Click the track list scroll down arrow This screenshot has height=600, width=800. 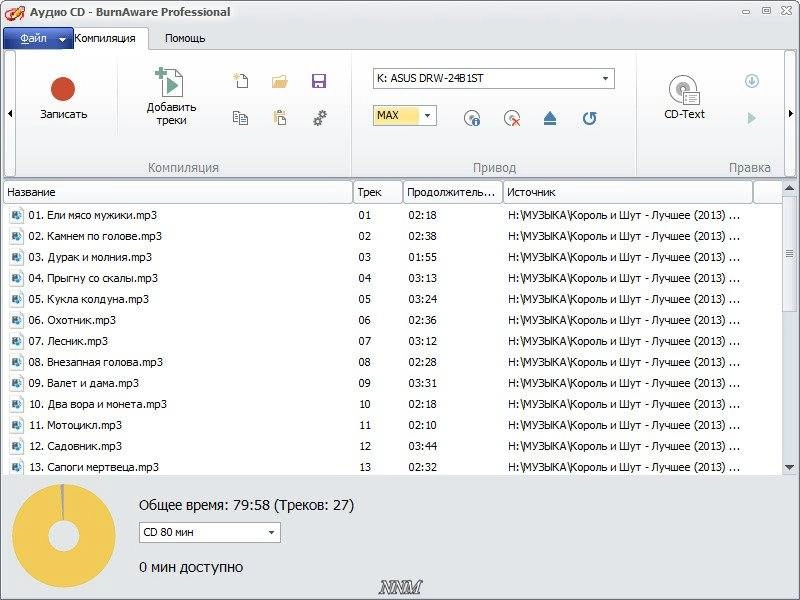coord(789,467)
